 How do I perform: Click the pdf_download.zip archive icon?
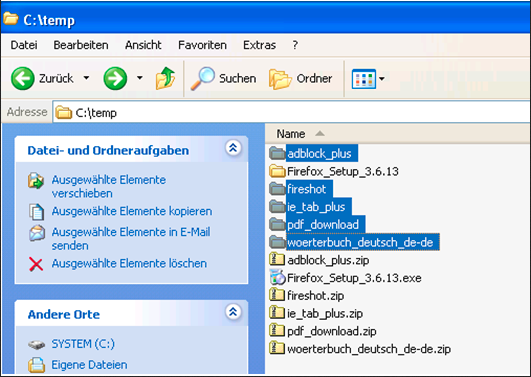coord(277,330)
